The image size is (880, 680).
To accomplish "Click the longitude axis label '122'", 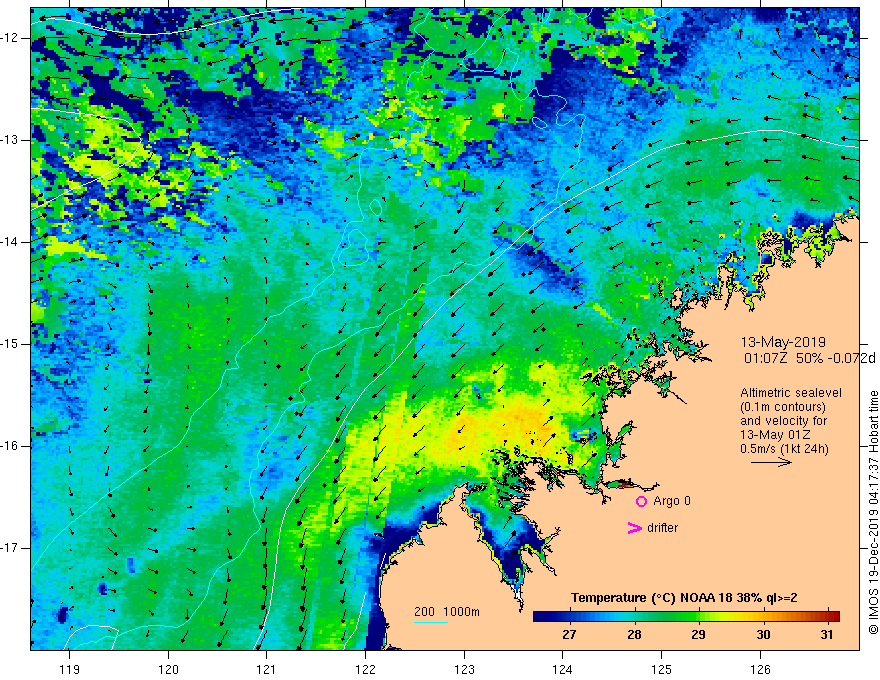I will [365, 669].
